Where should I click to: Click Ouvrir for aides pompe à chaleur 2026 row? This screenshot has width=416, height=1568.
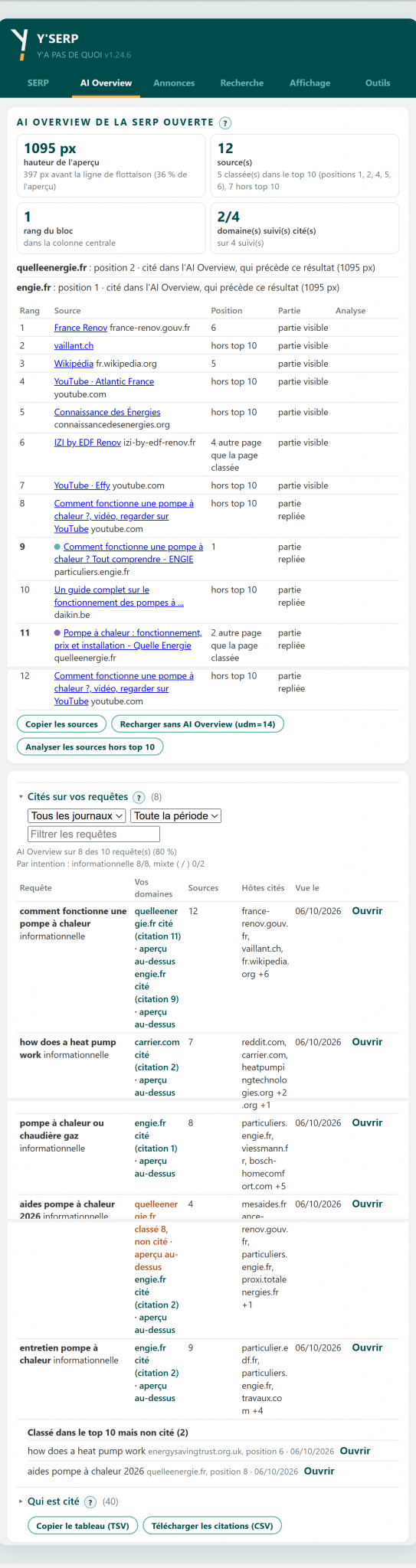pyautogui.click(x=367, y=1204)
